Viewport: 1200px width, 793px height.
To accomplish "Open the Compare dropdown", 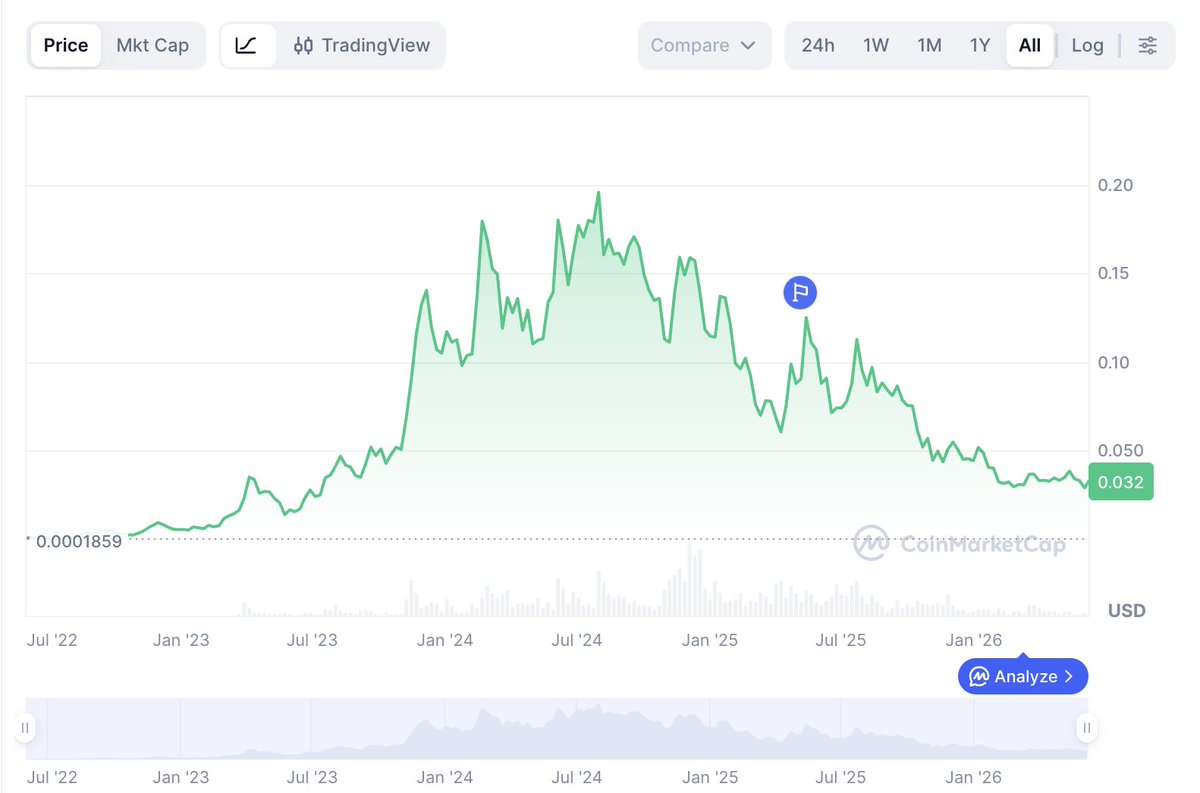I will 704,45.
